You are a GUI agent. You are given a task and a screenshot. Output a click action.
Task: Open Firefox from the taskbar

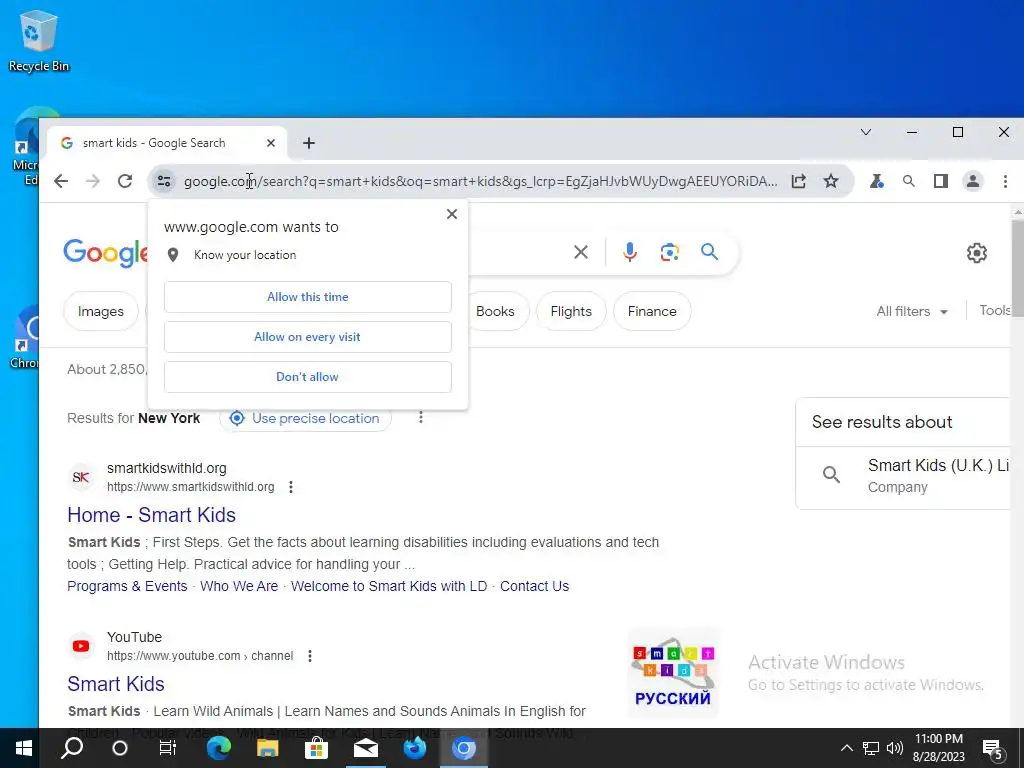[415, 748]
